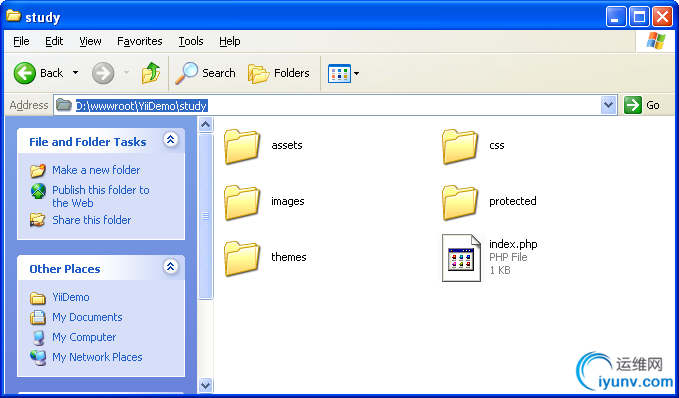Open the My Computer link
The width and height of the screenshot is (679, 398).
[84, 337]
